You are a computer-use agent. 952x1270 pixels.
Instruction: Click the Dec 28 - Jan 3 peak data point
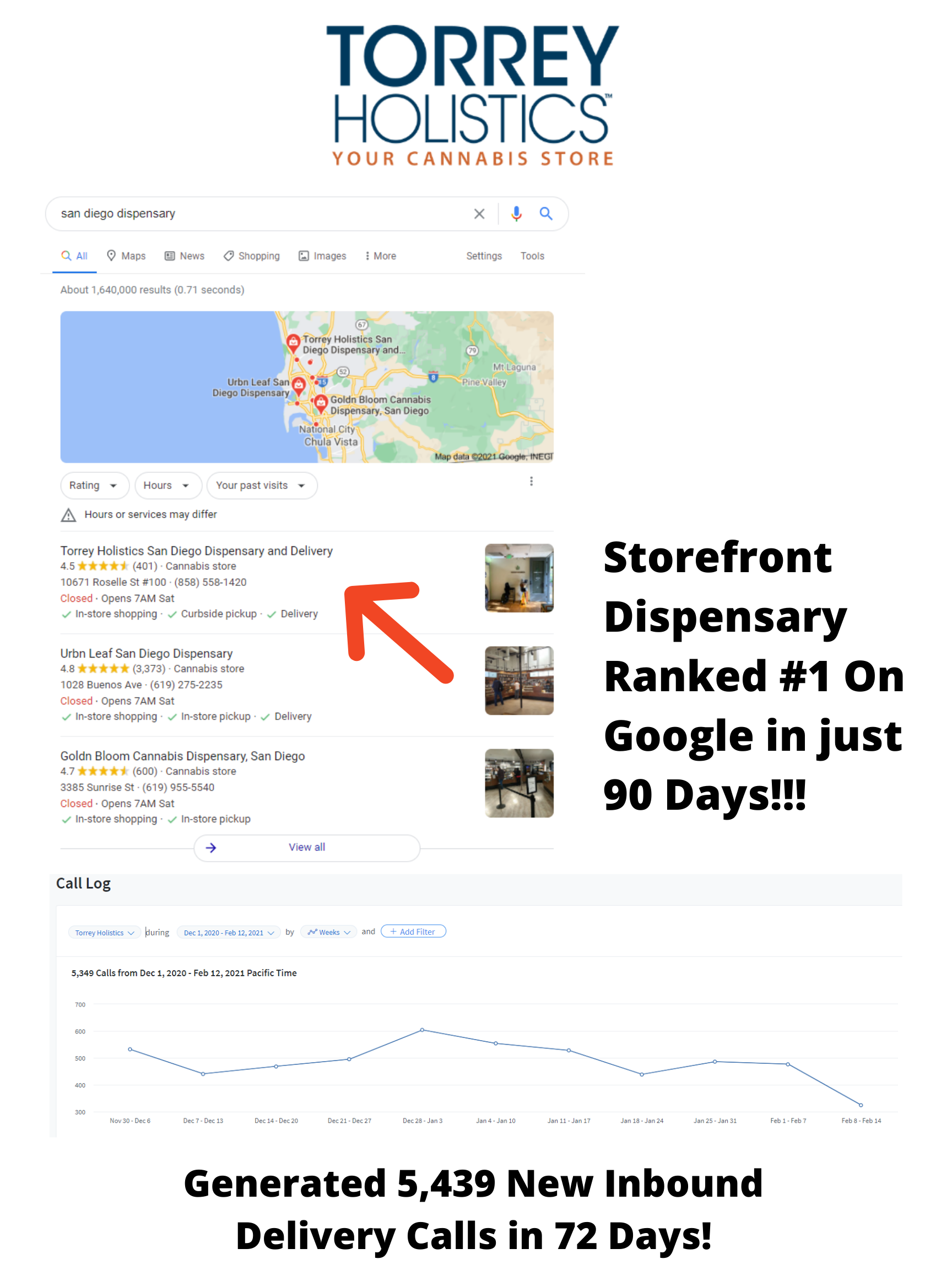[423, 1030]
